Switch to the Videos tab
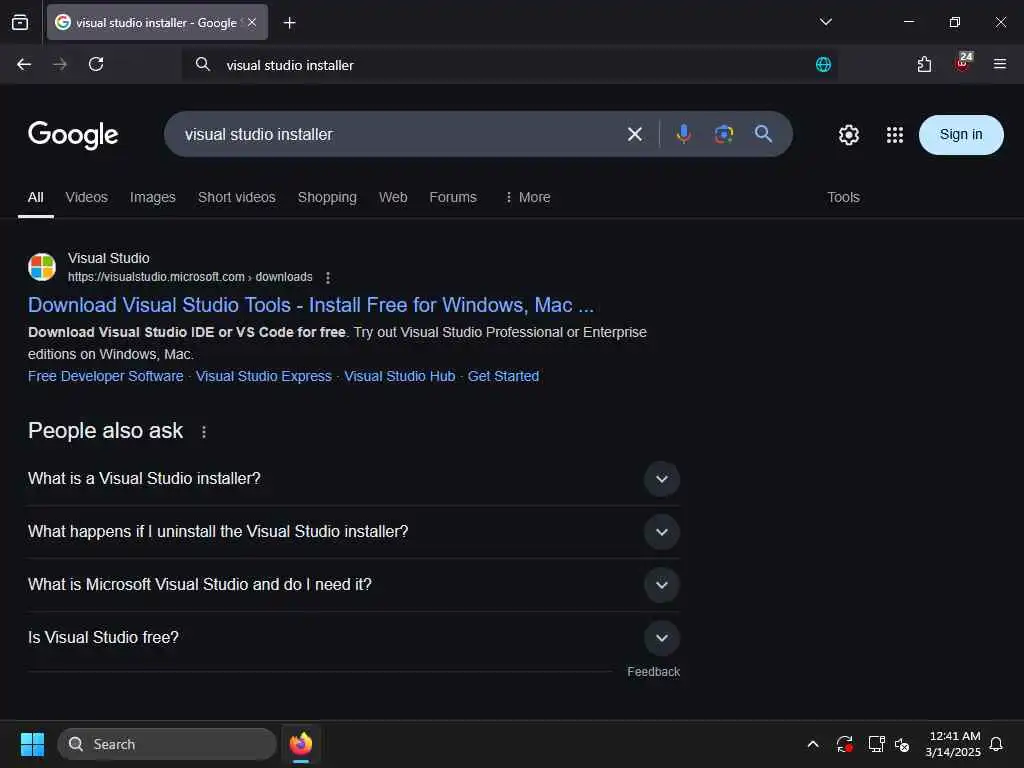 coord(87,197)
